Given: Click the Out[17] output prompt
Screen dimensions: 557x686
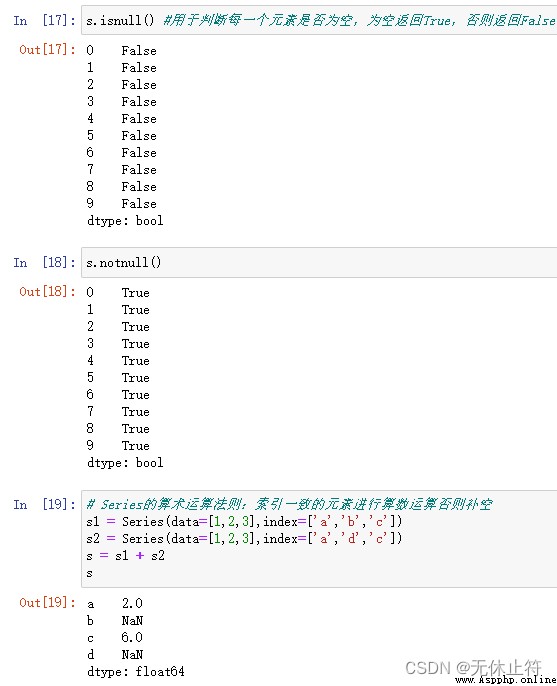Looking at the screenshot, I should click(x=47, y=49).
